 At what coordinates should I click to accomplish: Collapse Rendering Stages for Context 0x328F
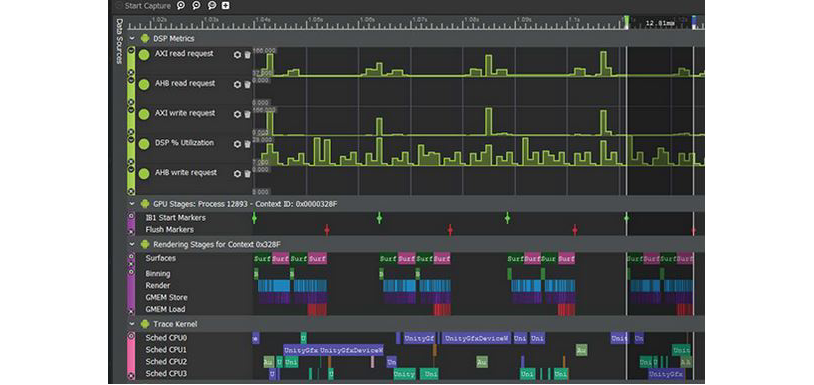131,244
